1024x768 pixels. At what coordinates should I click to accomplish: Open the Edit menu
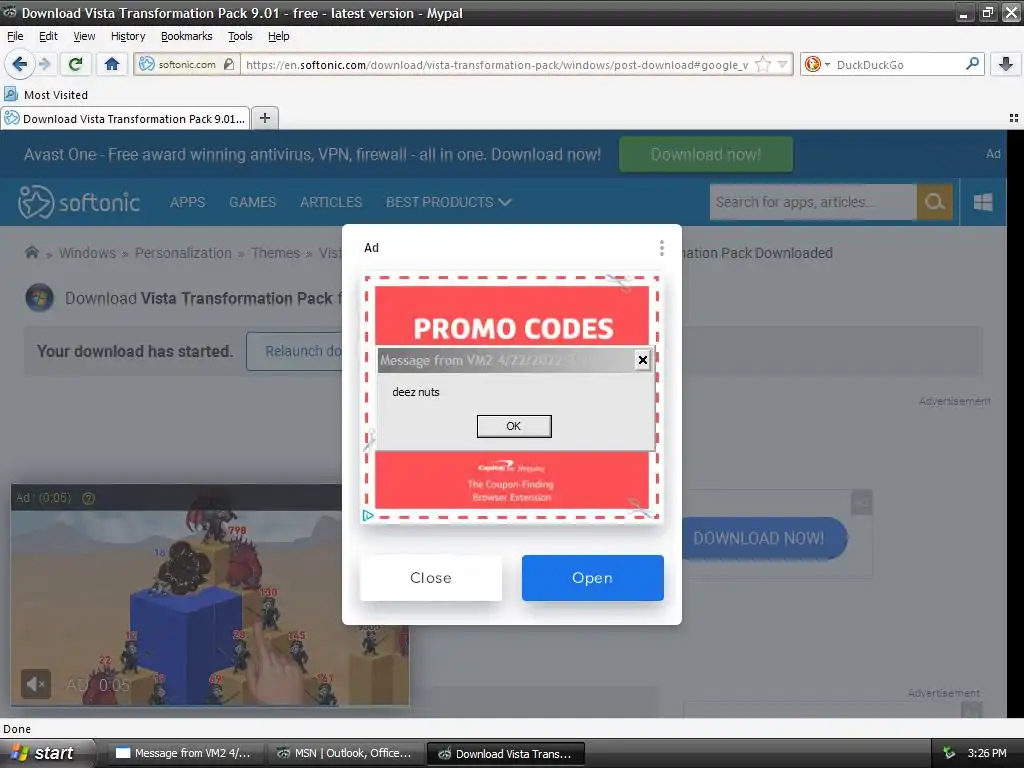pyautogui.click(x=48, y=36)
